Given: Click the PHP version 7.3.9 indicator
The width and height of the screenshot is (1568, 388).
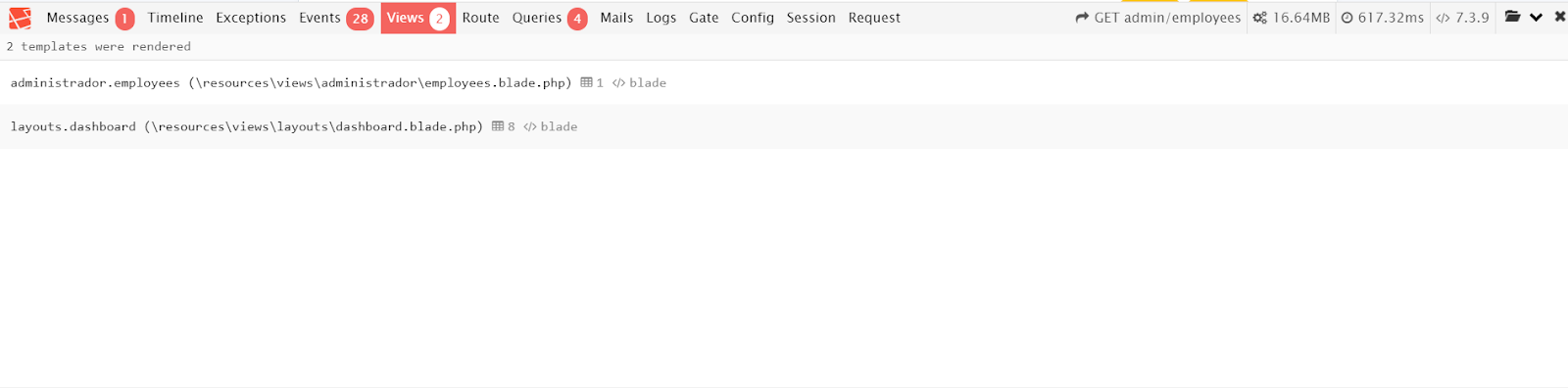Looking at the screenshot, I should [x=1462, y=18].
